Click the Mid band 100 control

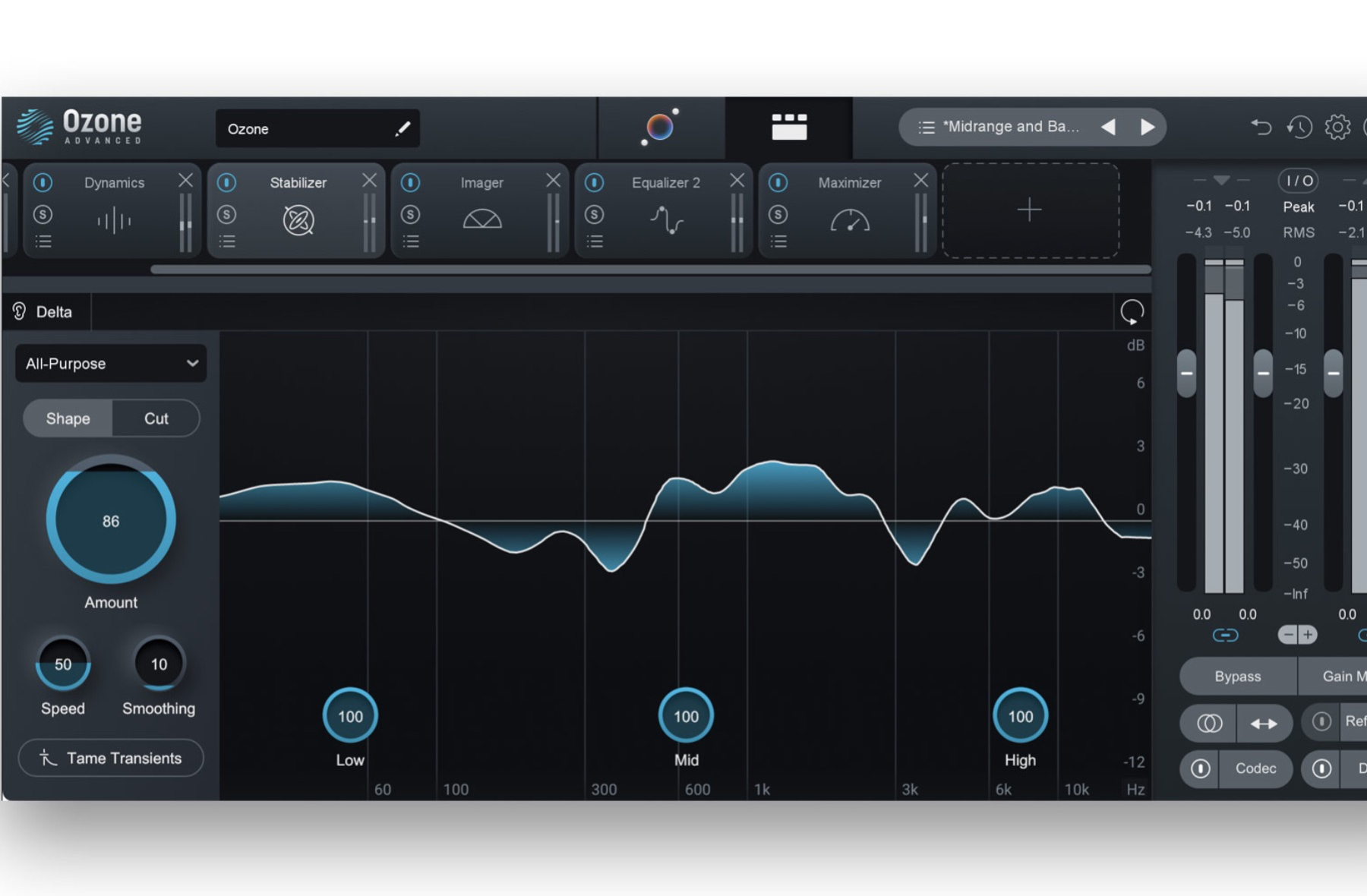[x=686, y=716]
